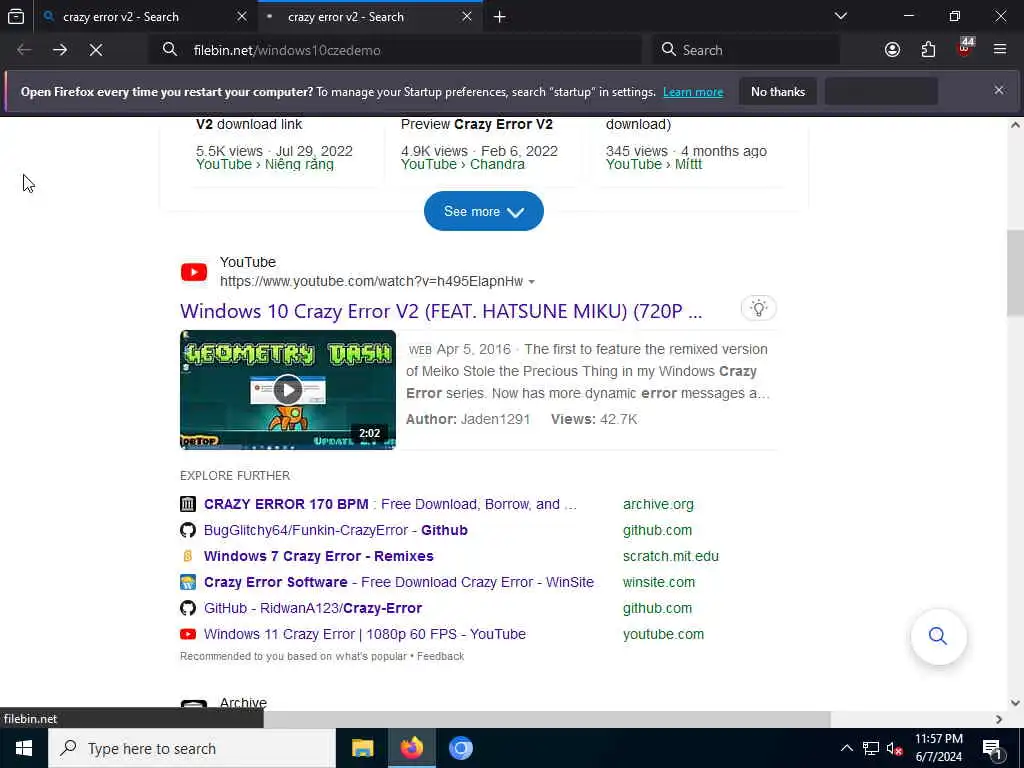This screenshot has width=1024, height=768.
Task: Click the YouTube icon beside Windows 11 Crazy Error
Action: click(188, 634)
